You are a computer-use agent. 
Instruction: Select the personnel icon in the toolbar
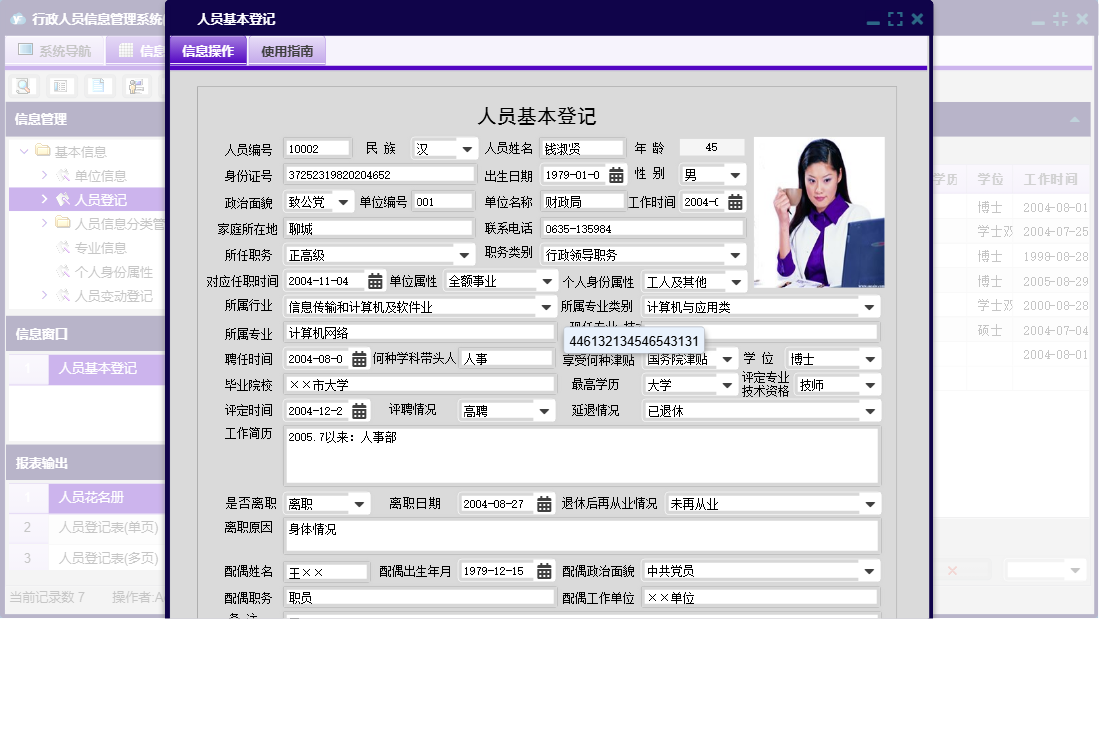pyautogui.click(x=135, y=85)
